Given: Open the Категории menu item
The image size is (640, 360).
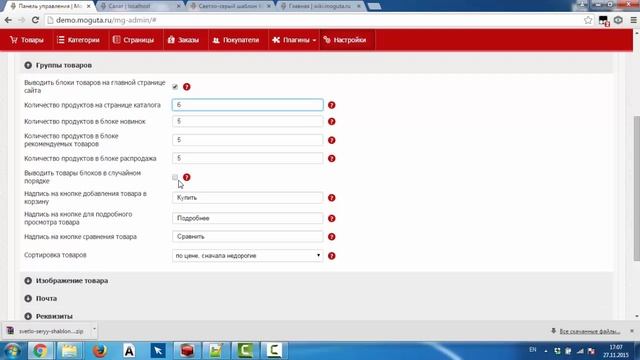Looking at the screenshot, I should point(79,40).
